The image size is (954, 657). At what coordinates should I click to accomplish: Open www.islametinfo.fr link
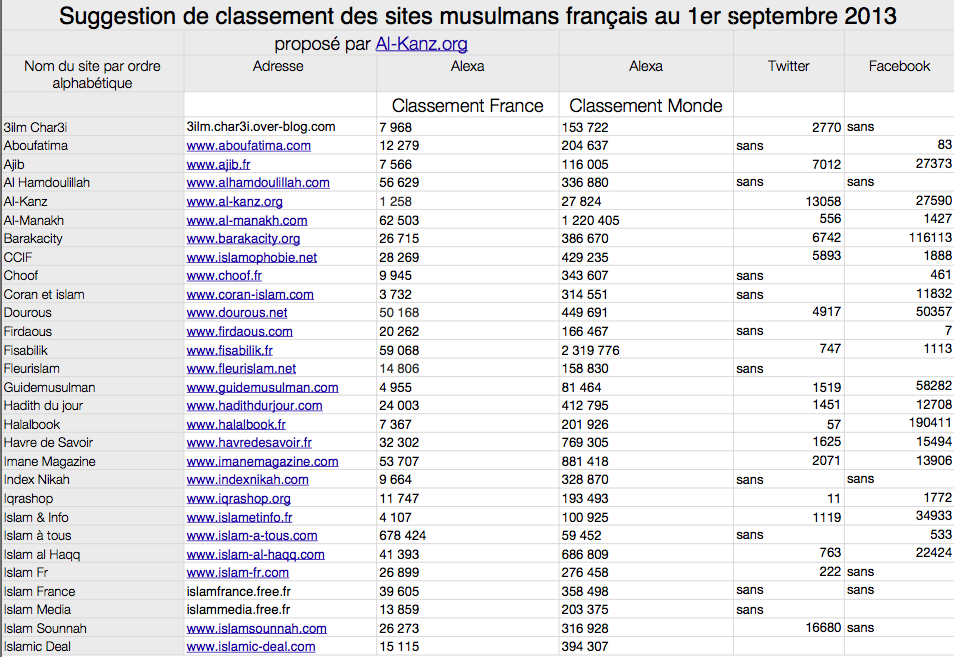point(239,518)
